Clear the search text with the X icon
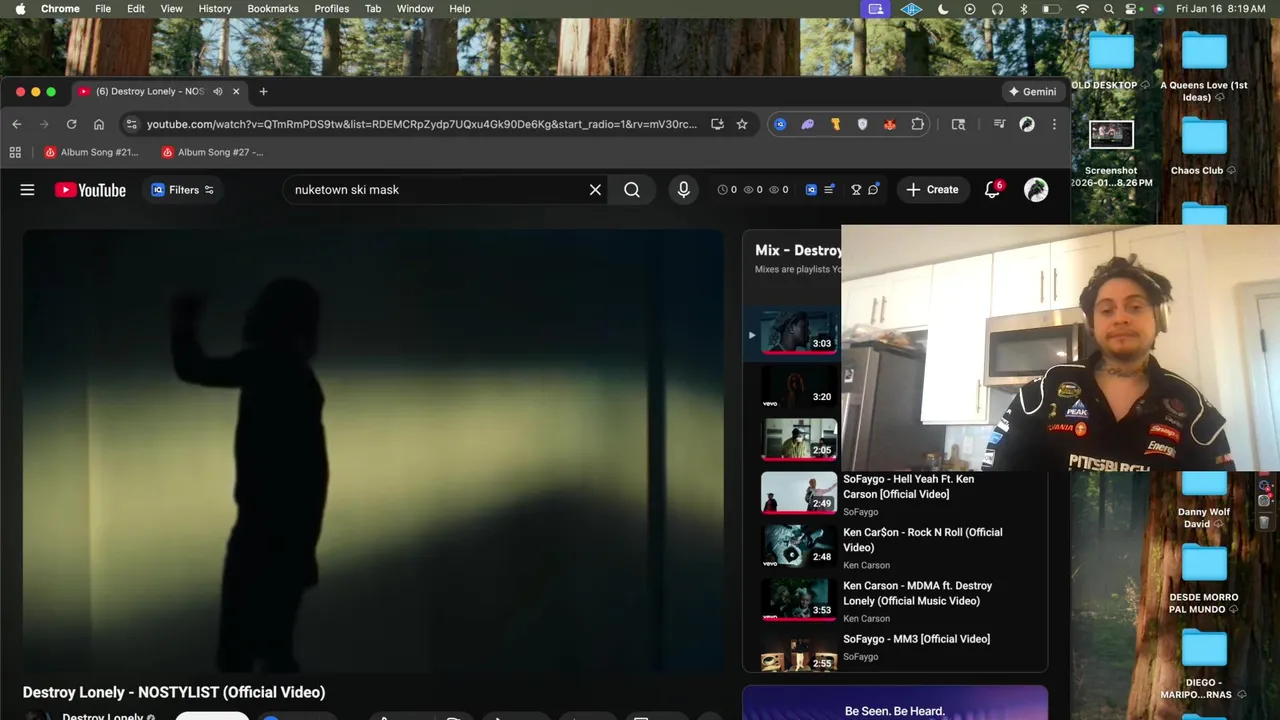Screen dimensions: 1280x720 coord(595,190)
